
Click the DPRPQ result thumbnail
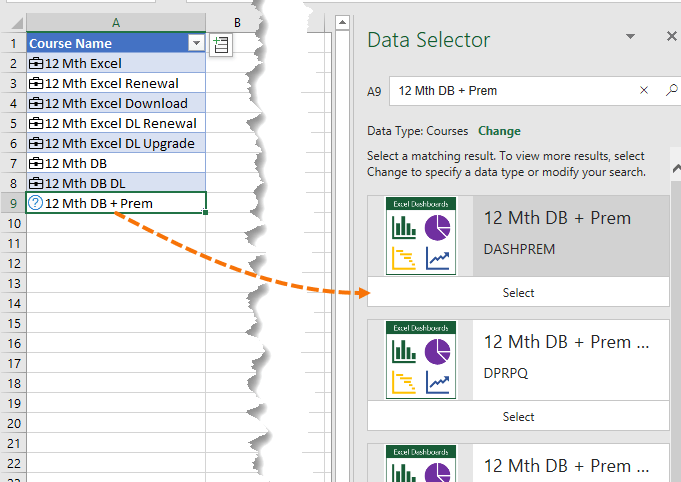[421, 360]
